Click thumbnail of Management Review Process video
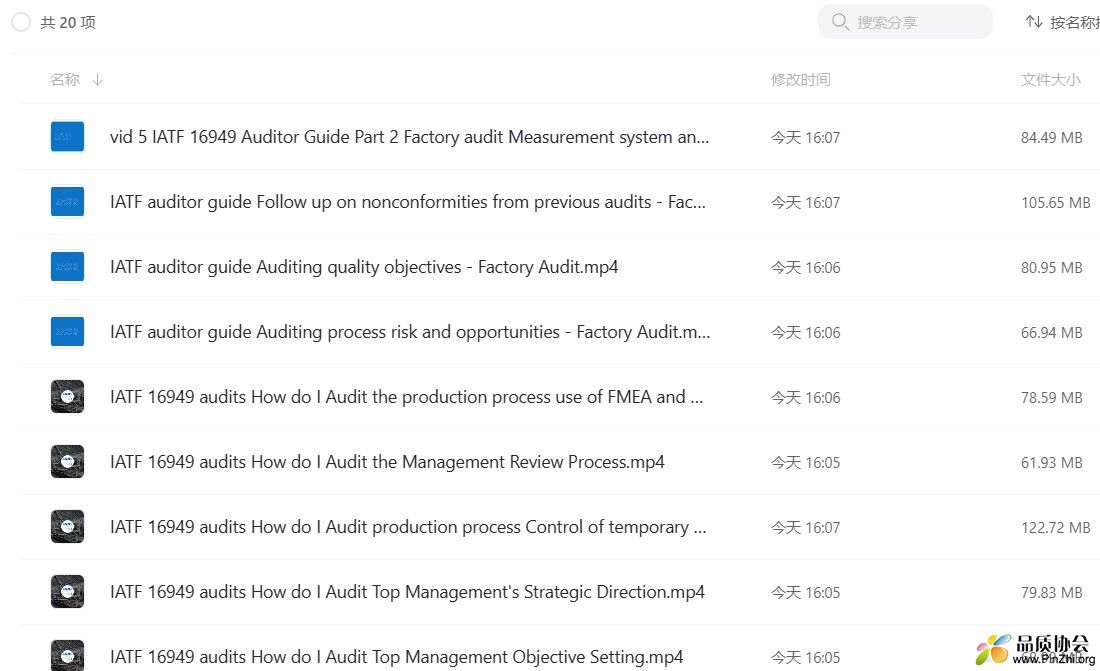Screen dimensions: 1100x671 pos(67,462)
